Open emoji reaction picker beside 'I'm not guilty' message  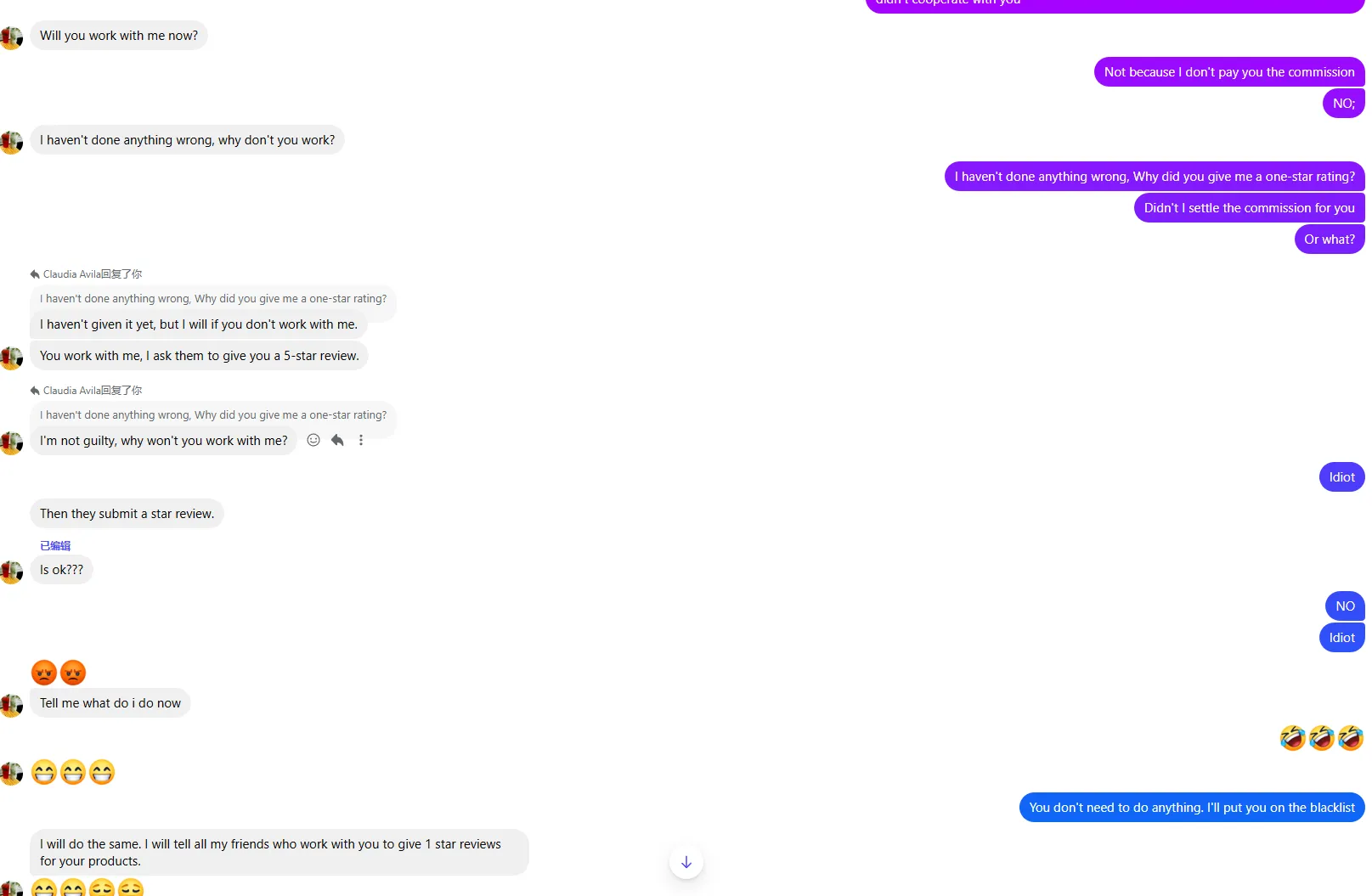click(313, 440)
